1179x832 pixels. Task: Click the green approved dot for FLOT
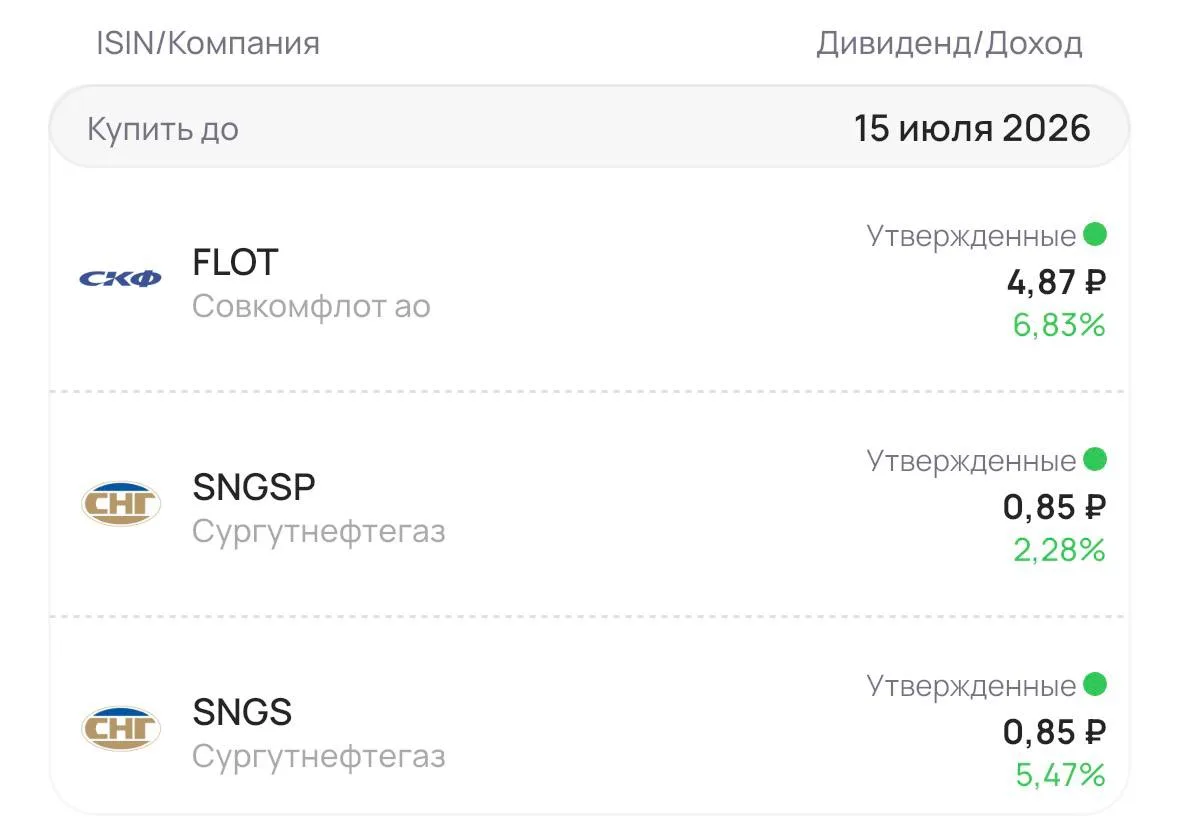click(x=1095, y=234)
